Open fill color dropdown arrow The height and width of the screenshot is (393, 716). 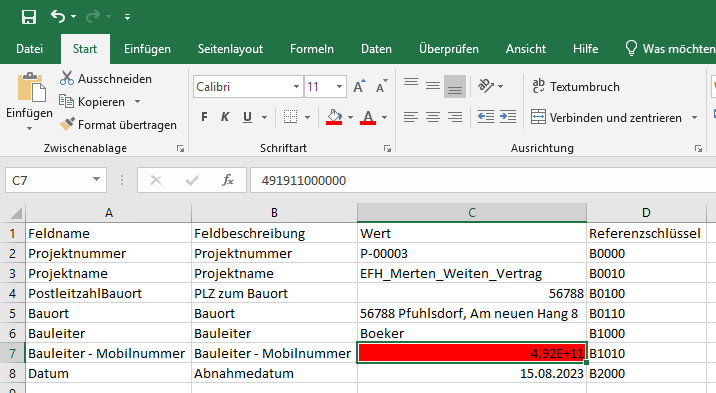coord(350,118)
